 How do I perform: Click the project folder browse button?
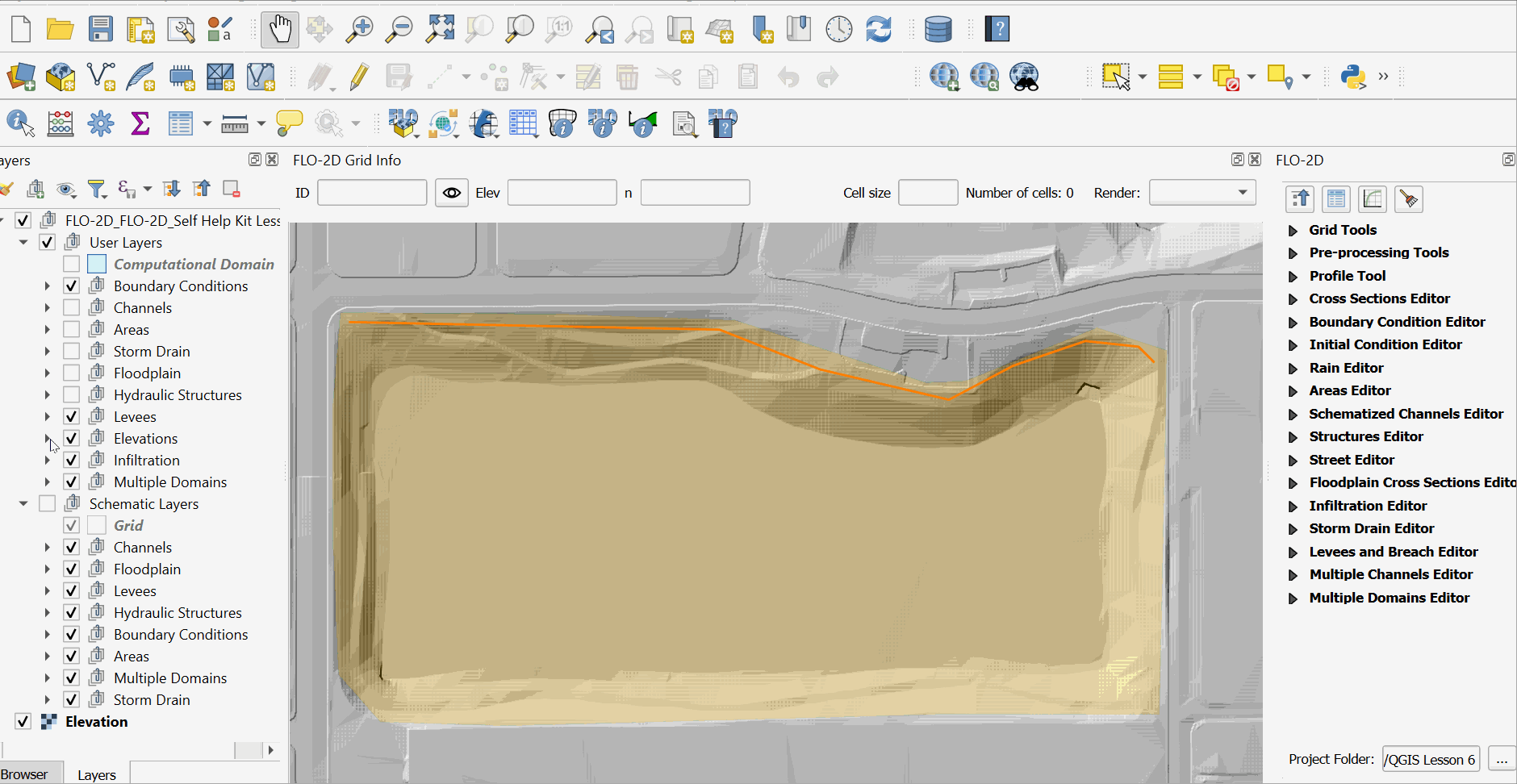pos(1501,760)
